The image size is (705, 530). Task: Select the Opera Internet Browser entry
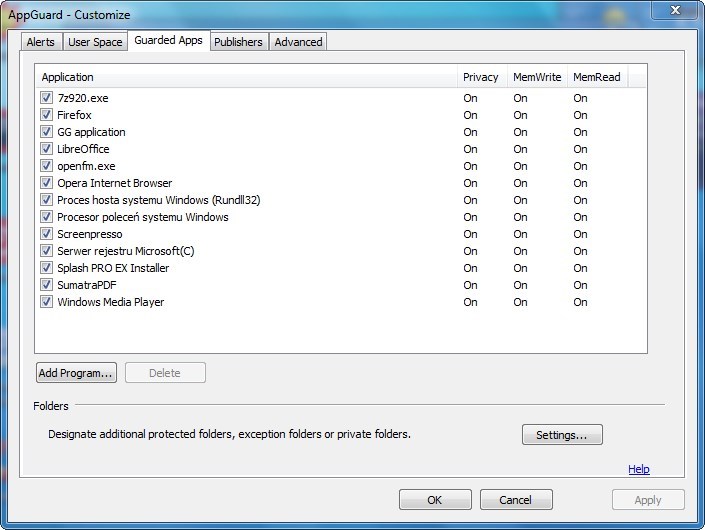115,183
